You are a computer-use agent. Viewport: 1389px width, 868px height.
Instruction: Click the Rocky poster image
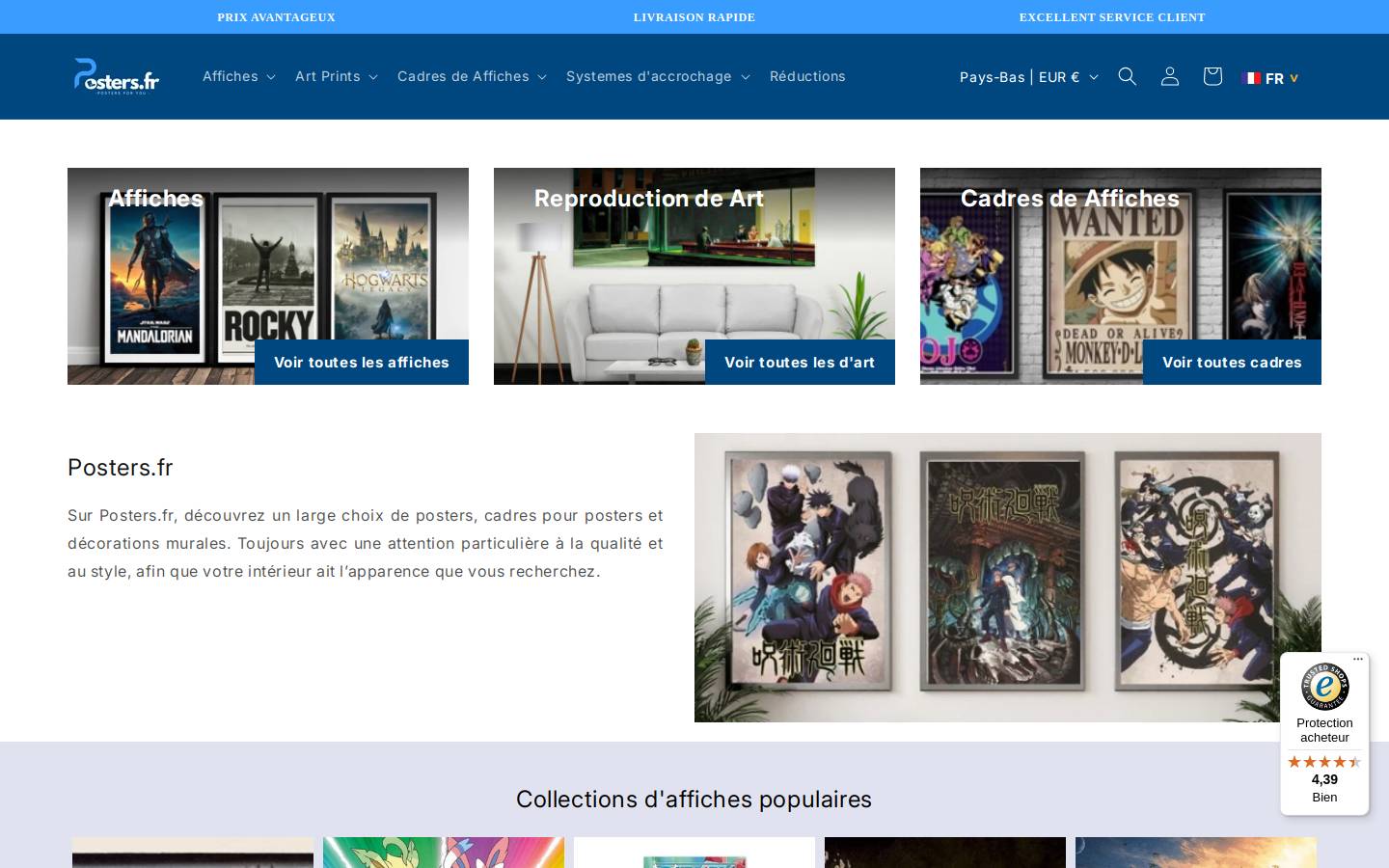click(x=268, y=280)
